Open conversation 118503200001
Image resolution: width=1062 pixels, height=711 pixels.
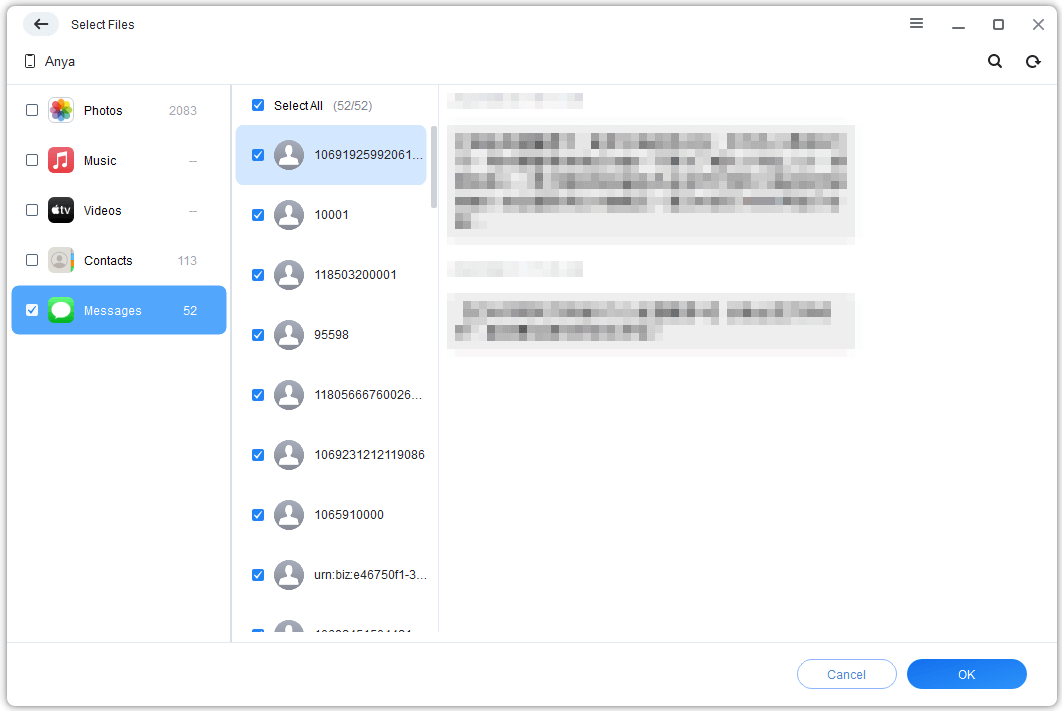click(x=331, y=275)
